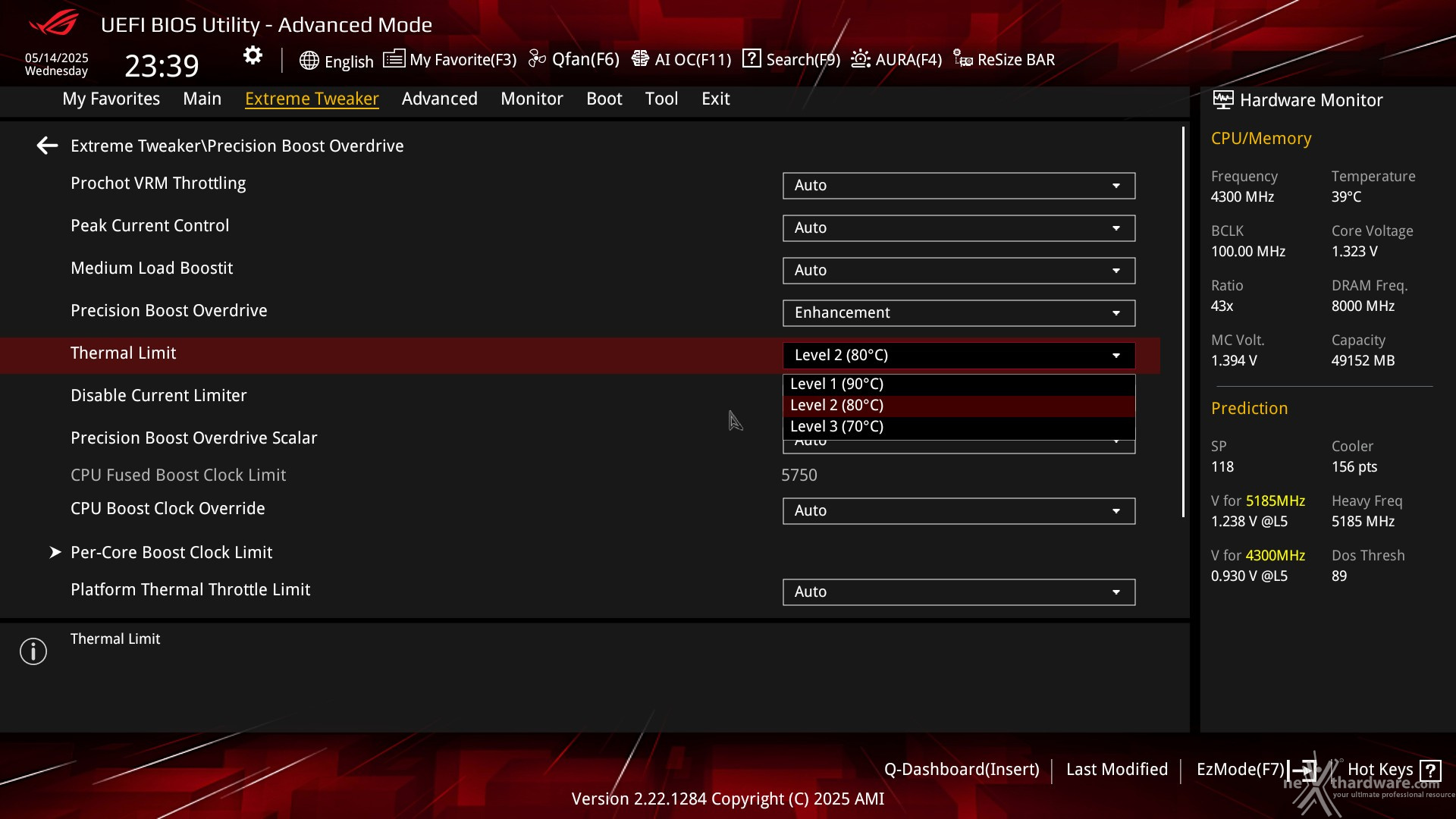Click Q-Dashboard(Insert) button

pyautogui.click(x=962, y=770)
